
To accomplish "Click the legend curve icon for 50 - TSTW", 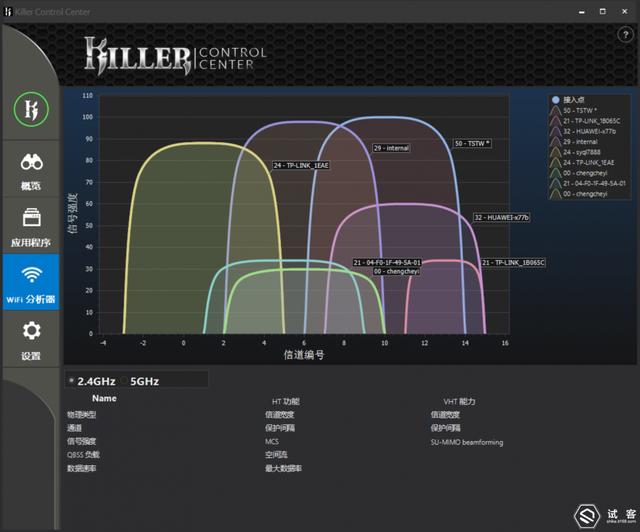I will pyautogui.click(x=555, y=111).
